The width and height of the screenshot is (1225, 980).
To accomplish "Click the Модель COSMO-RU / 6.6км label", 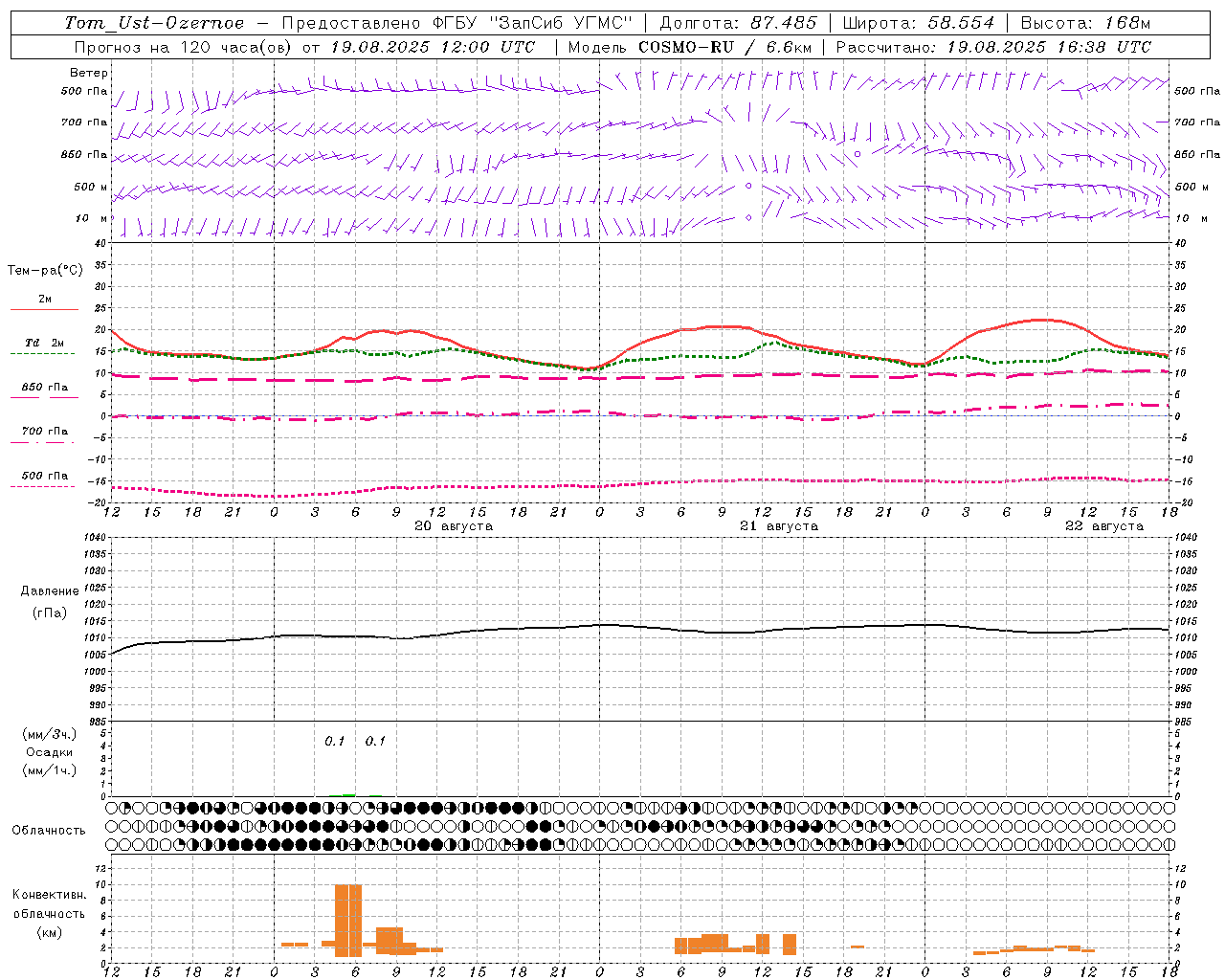I will (690, 47).
